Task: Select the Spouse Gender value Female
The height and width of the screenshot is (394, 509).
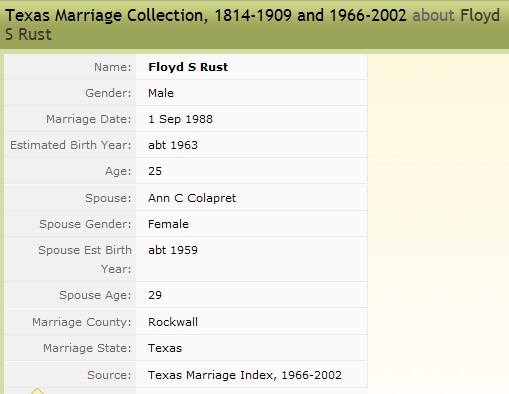Action: 168,224
